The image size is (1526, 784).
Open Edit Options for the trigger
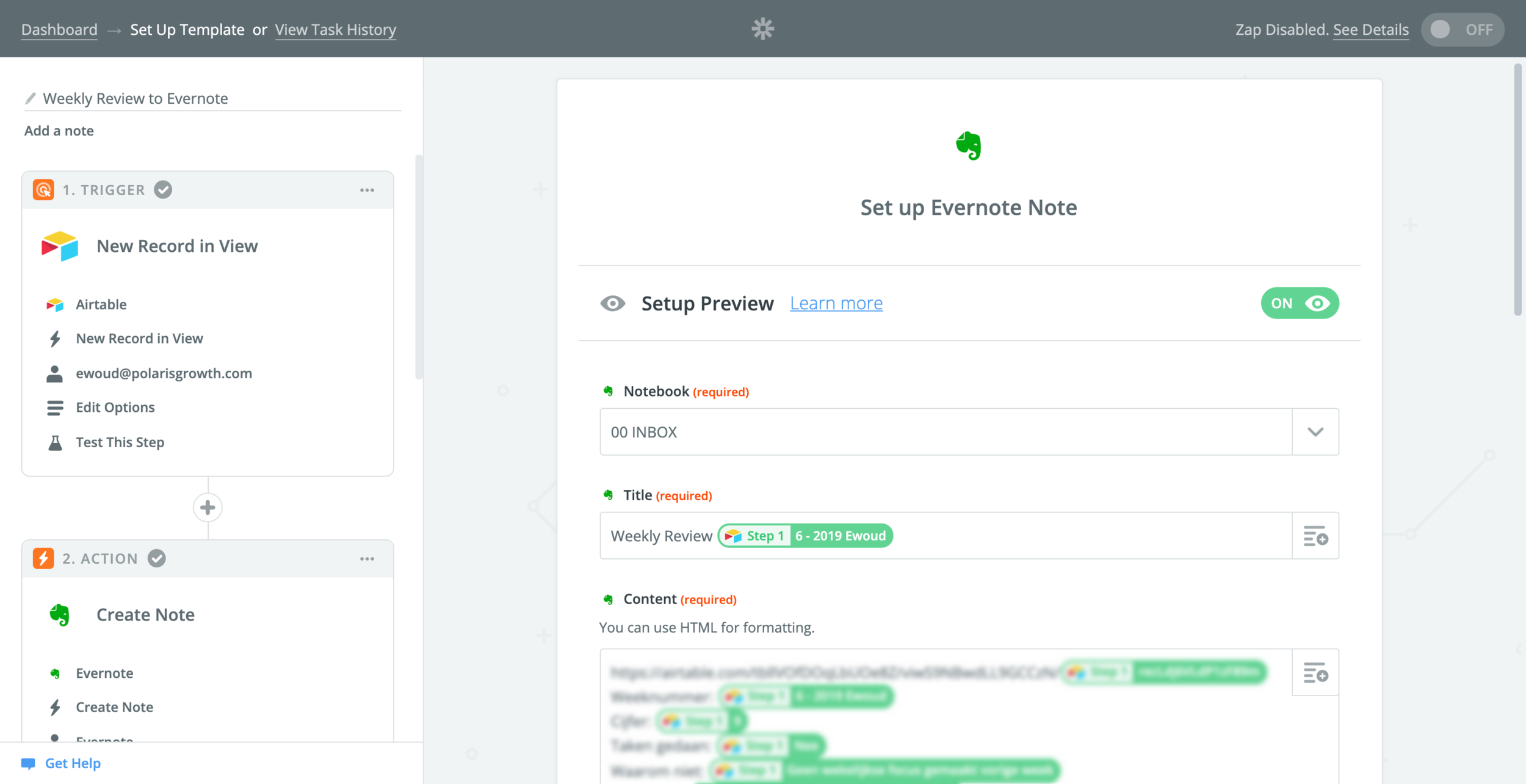coord(115,408)
